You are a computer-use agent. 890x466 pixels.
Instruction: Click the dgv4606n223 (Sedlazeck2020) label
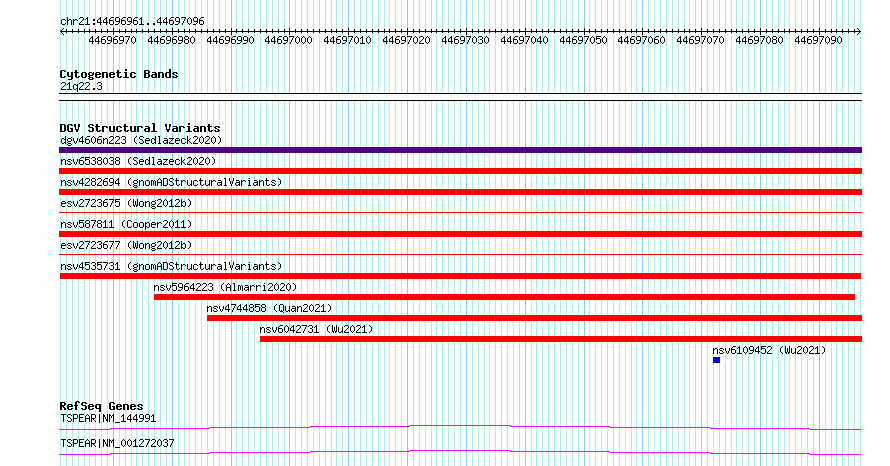click(x=141, y=140)
